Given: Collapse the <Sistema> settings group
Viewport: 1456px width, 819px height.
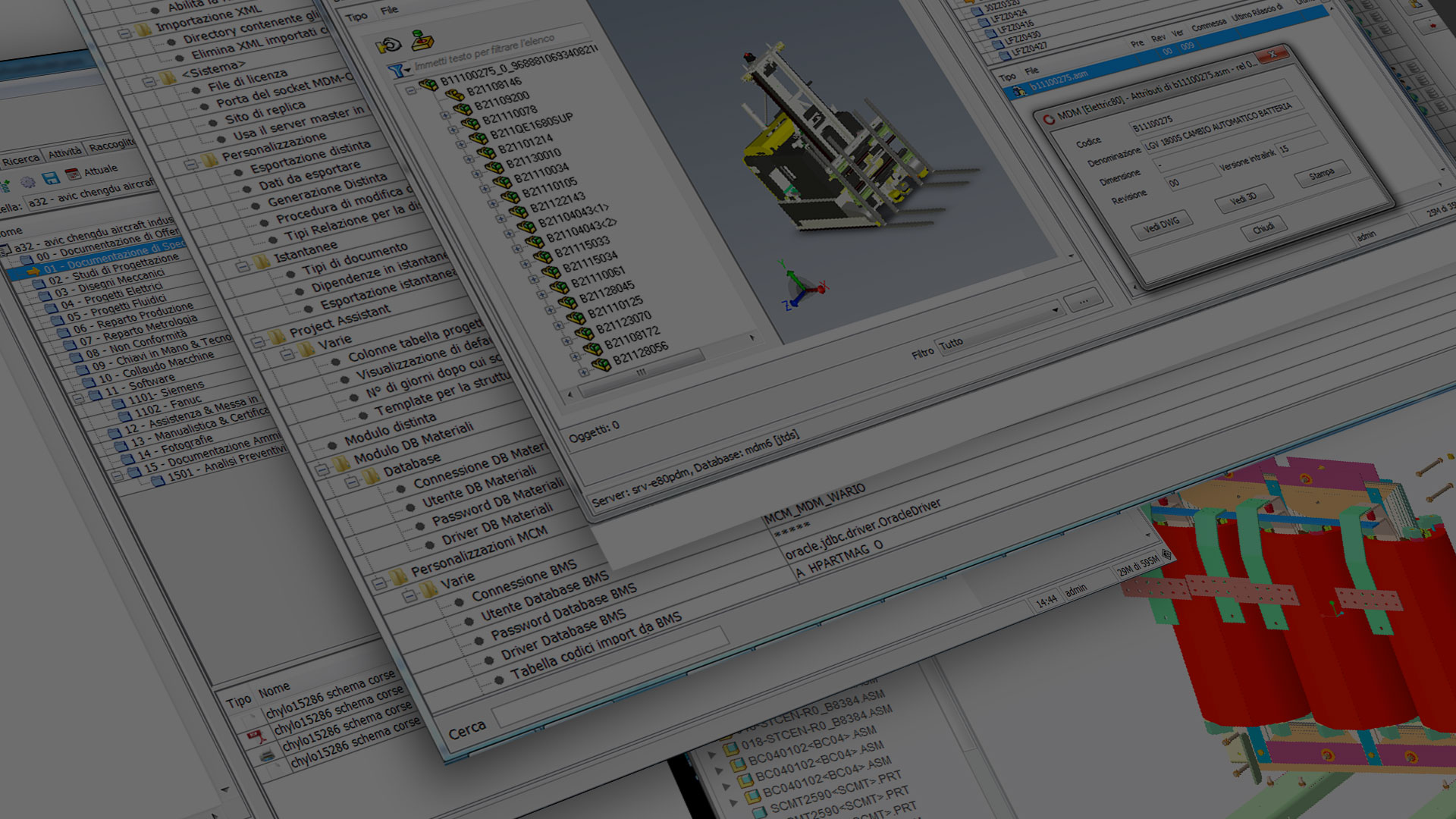Looking at the screenshot, I should [149, 81].
